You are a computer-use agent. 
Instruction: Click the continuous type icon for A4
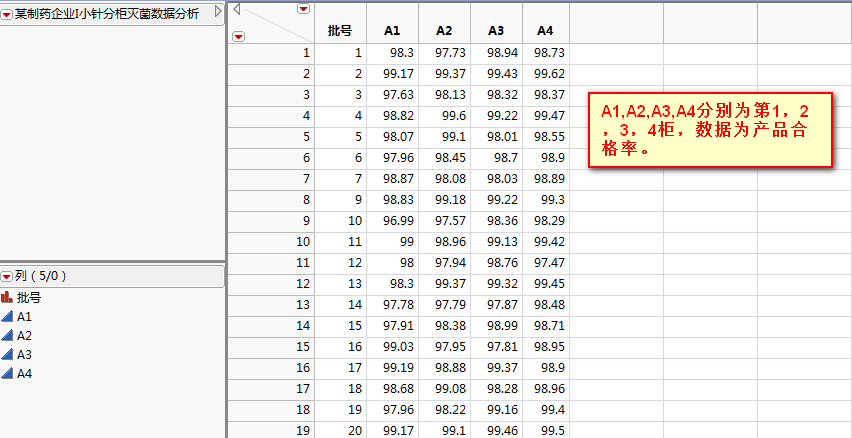(7, 374)
